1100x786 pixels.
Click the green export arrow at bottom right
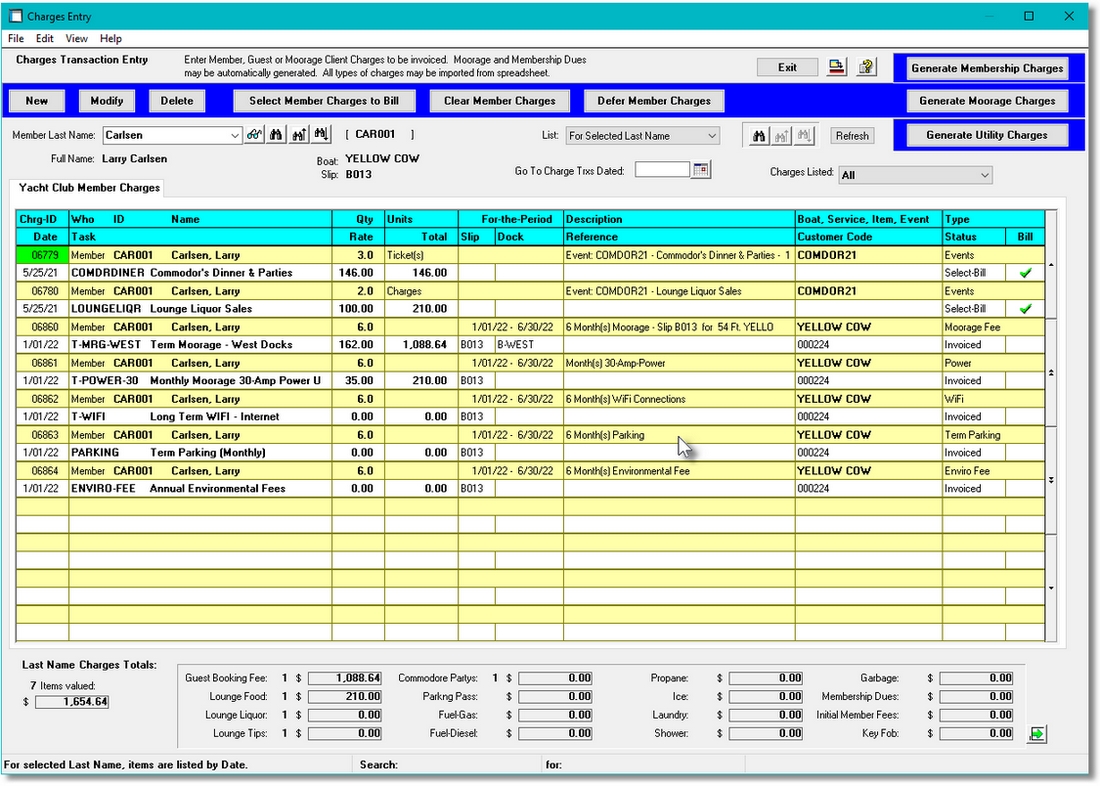pyautogui.click(x=1037, y=733)
